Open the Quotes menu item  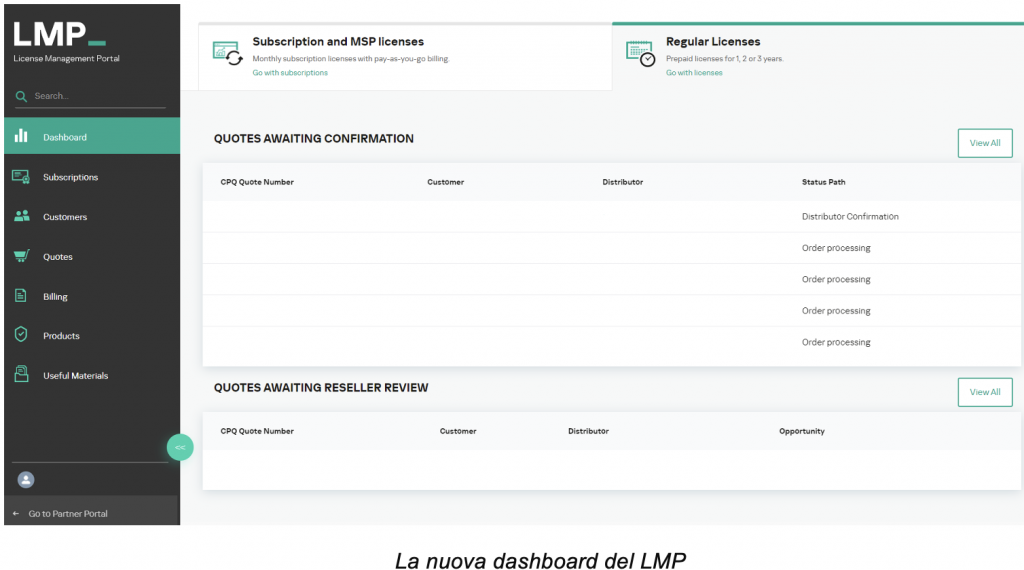click(58, 257)
